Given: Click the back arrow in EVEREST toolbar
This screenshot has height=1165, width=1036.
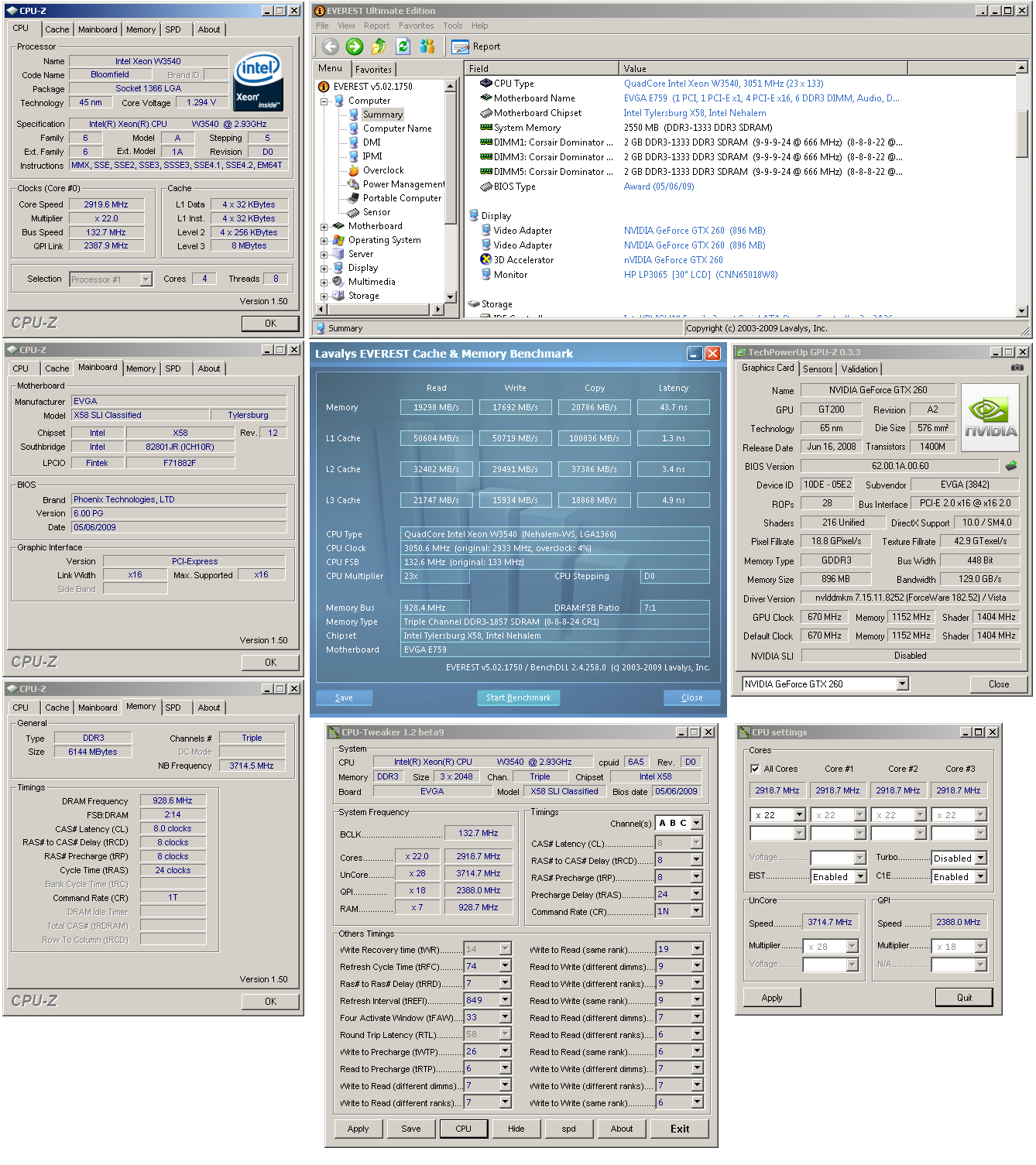Looking at the screenshot, I should (331, 46).
